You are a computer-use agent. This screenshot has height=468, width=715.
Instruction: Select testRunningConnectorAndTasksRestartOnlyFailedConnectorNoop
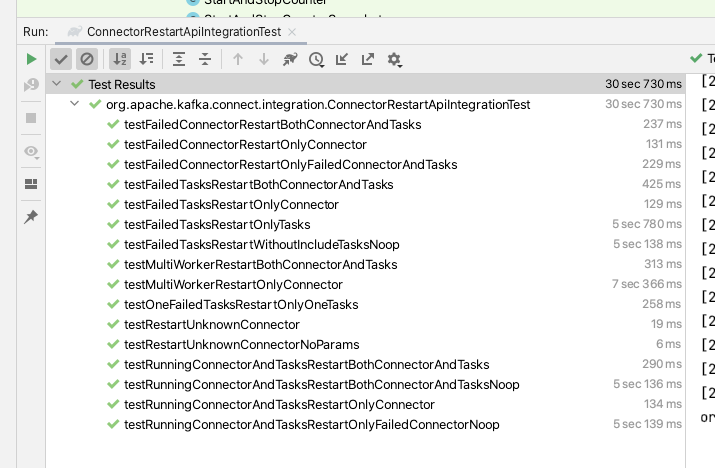click(x=365, y=425)
